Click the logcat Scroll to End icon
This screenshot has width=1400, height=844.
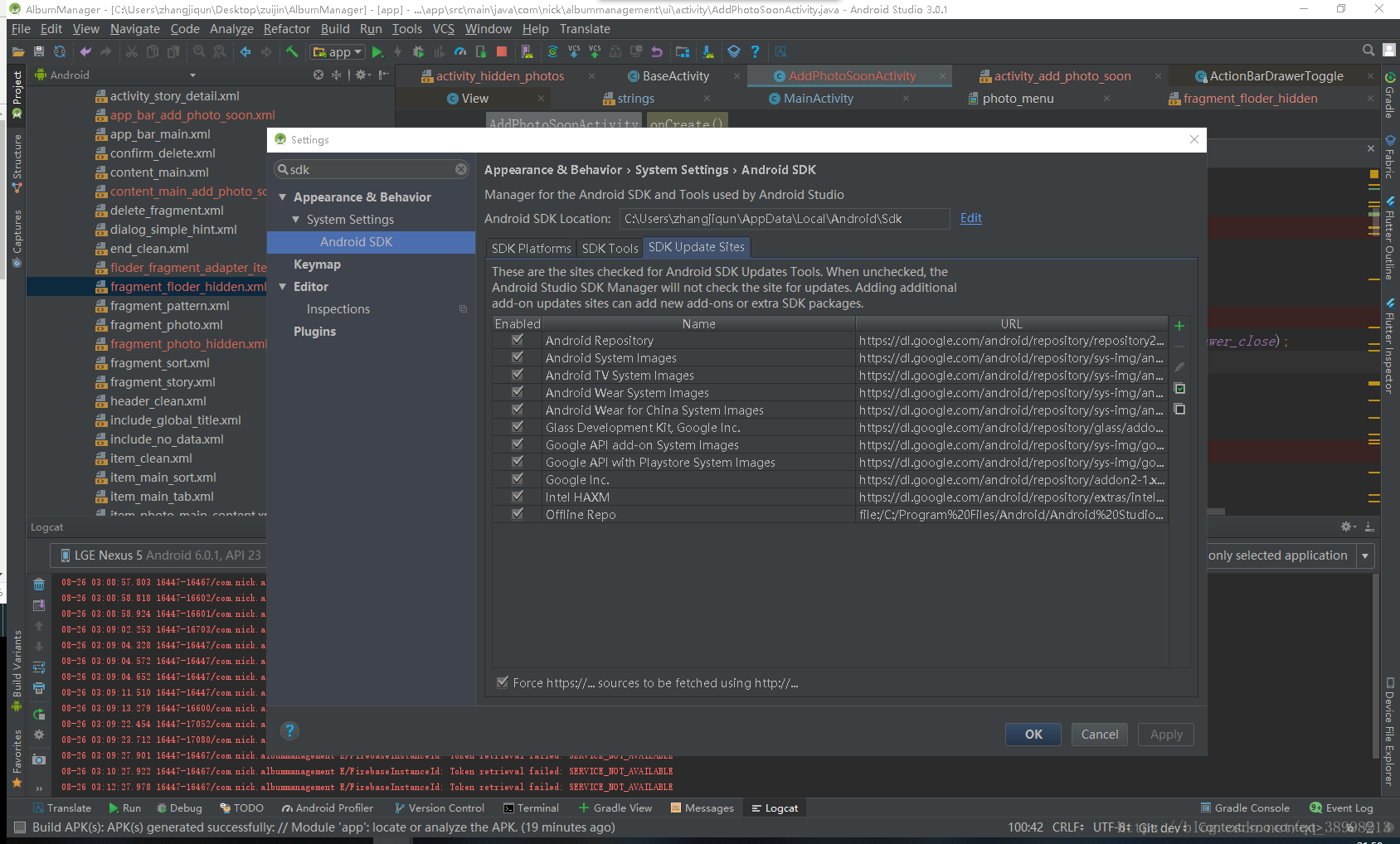[39, 606]
